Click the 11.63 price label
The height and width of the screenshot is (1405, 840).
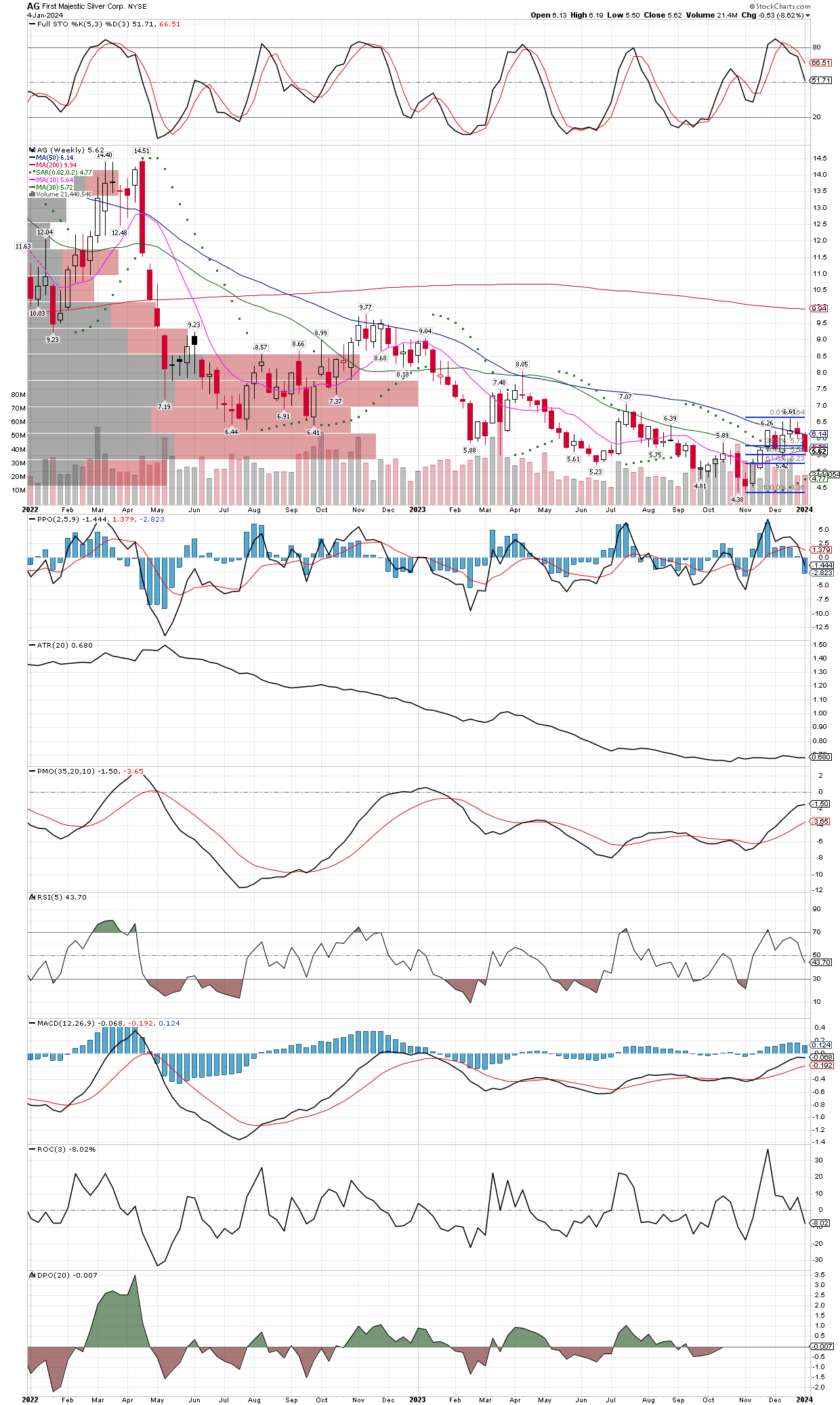coord(23,247)
